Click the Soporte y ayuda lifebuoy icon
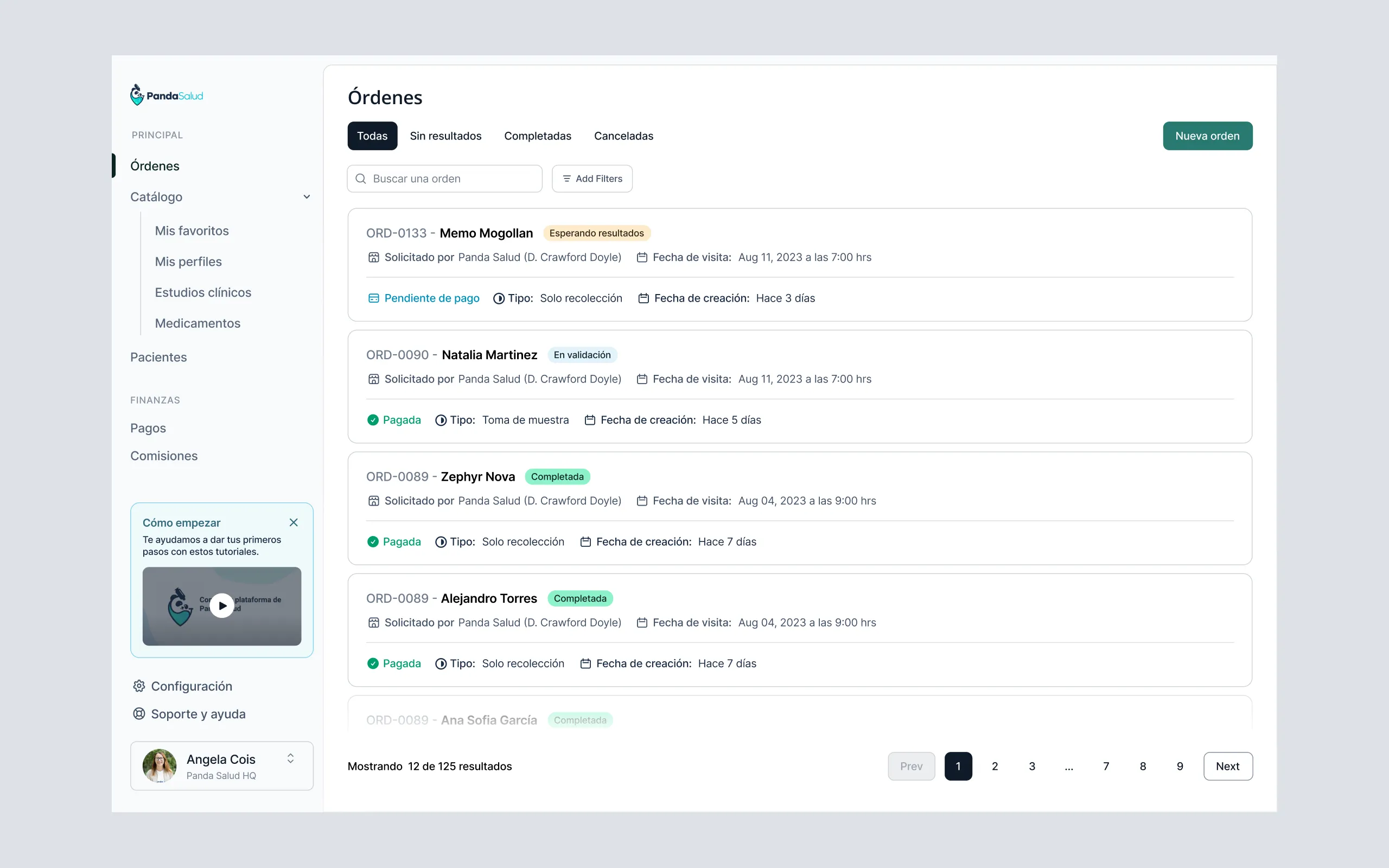Viewport: 1389px width, 868px height. pos(139,713)
